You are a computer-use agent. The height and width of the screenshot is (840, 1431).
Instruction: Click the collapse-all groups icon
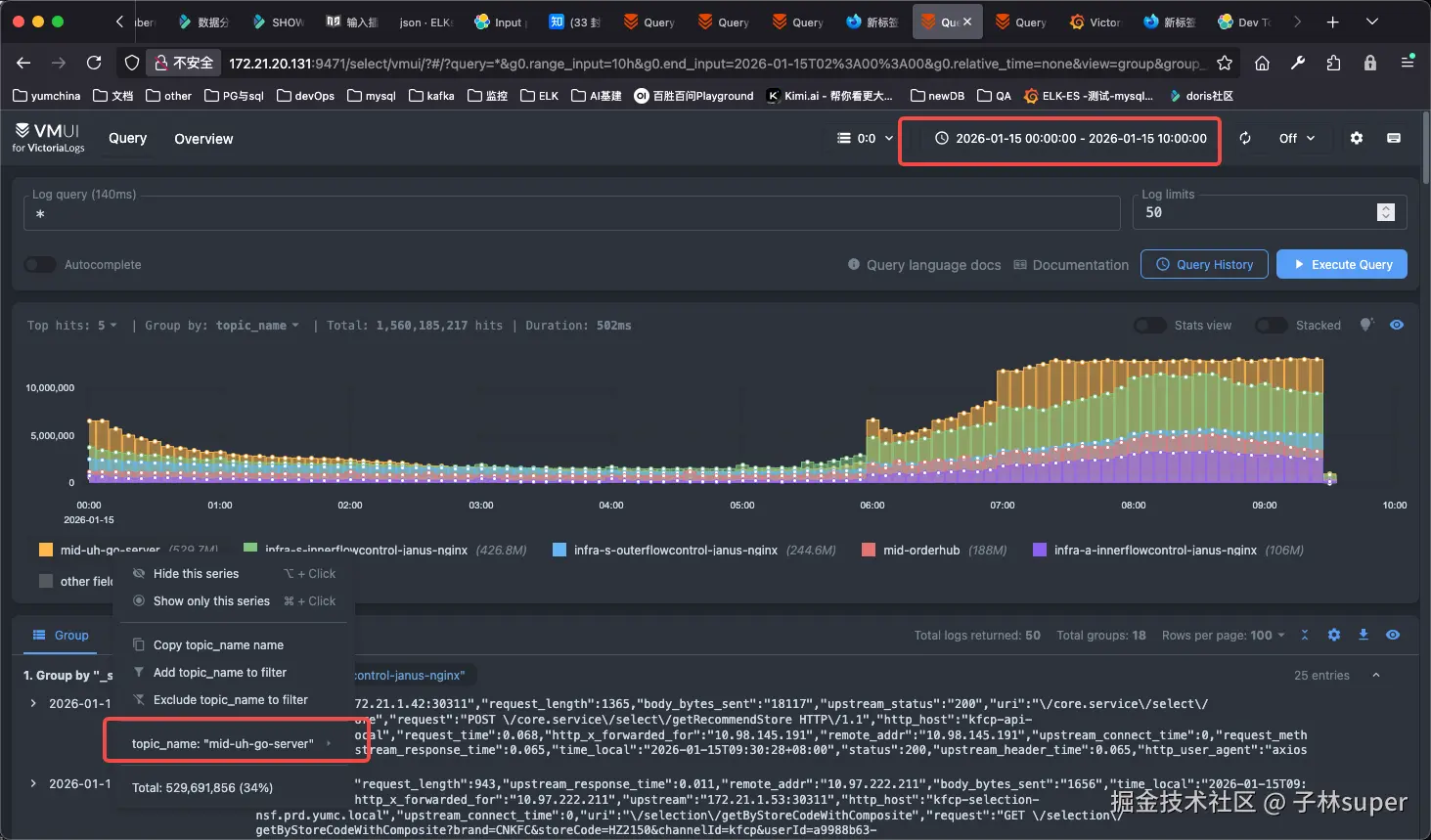click(1304, 636)
